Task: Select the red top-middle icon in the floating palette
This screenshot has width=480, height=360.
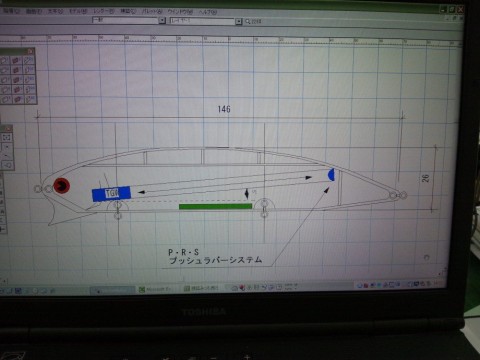Action: click(17, 61)
